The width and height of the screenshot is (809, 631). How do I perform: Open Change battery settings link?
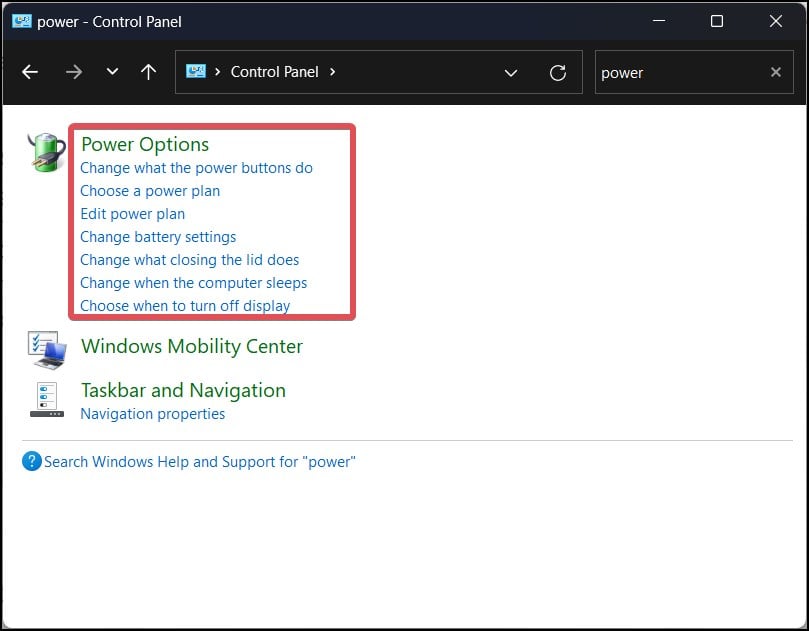pyautogui.click(x=158, y=237)
